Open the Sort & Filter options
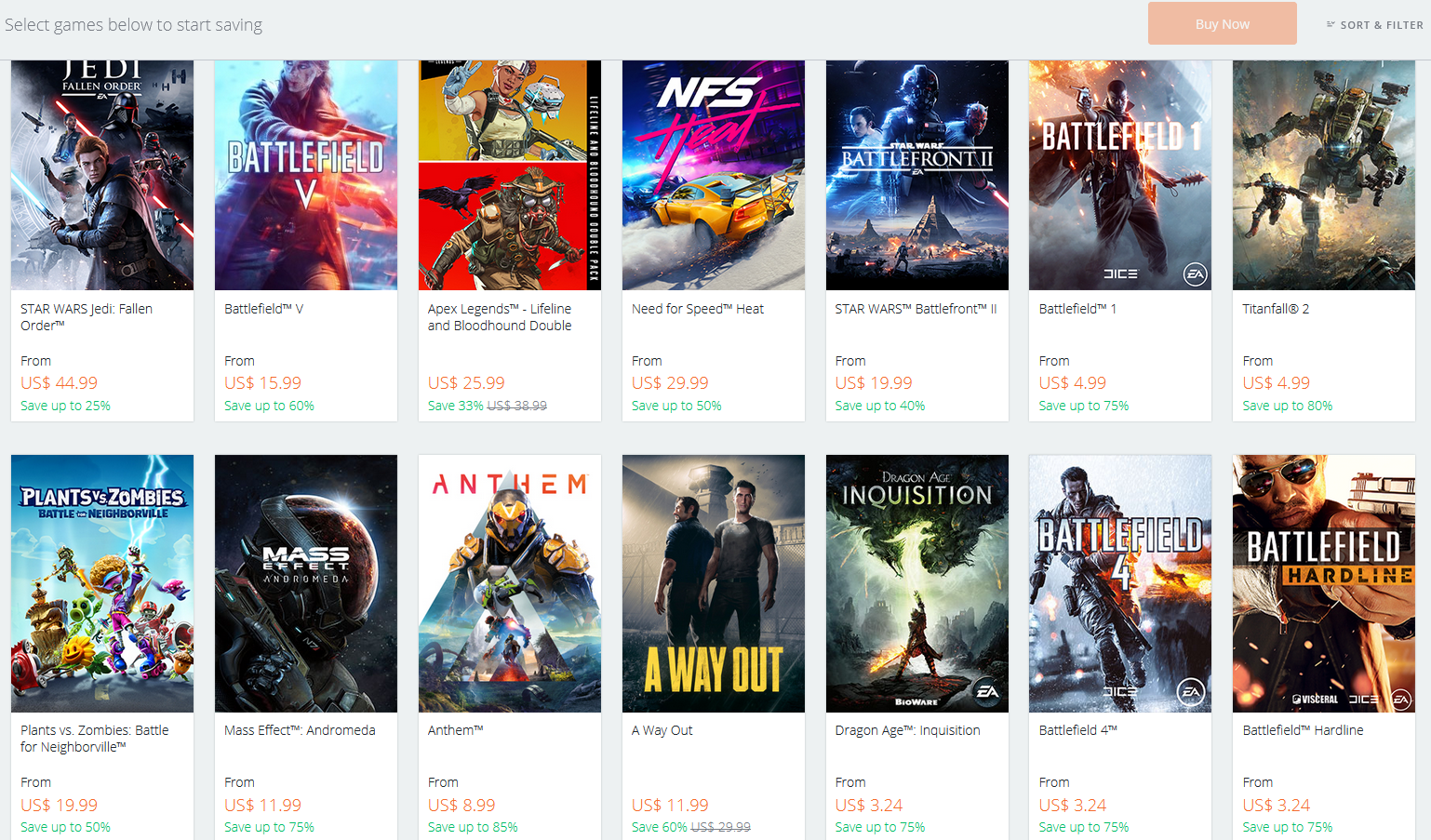The width and height of the screenshot is (1431, 840). (x=1374, y=25)
